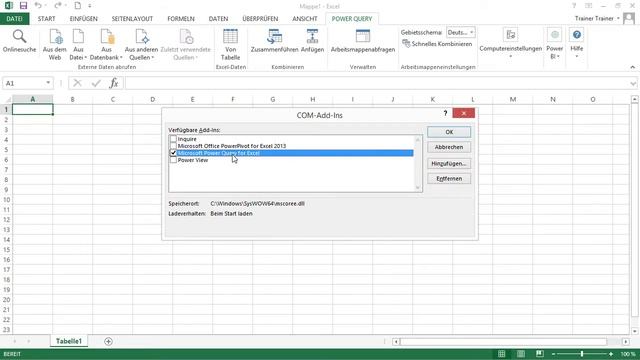
Task: Open Computereinstellungen menu
Action: coord(510,43)
